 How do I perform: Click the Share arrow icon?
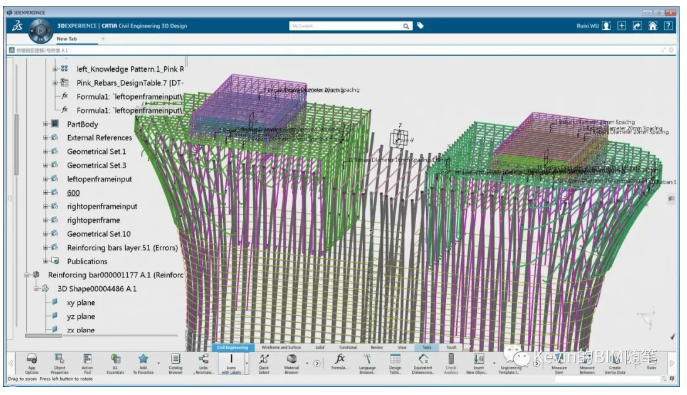637,26
